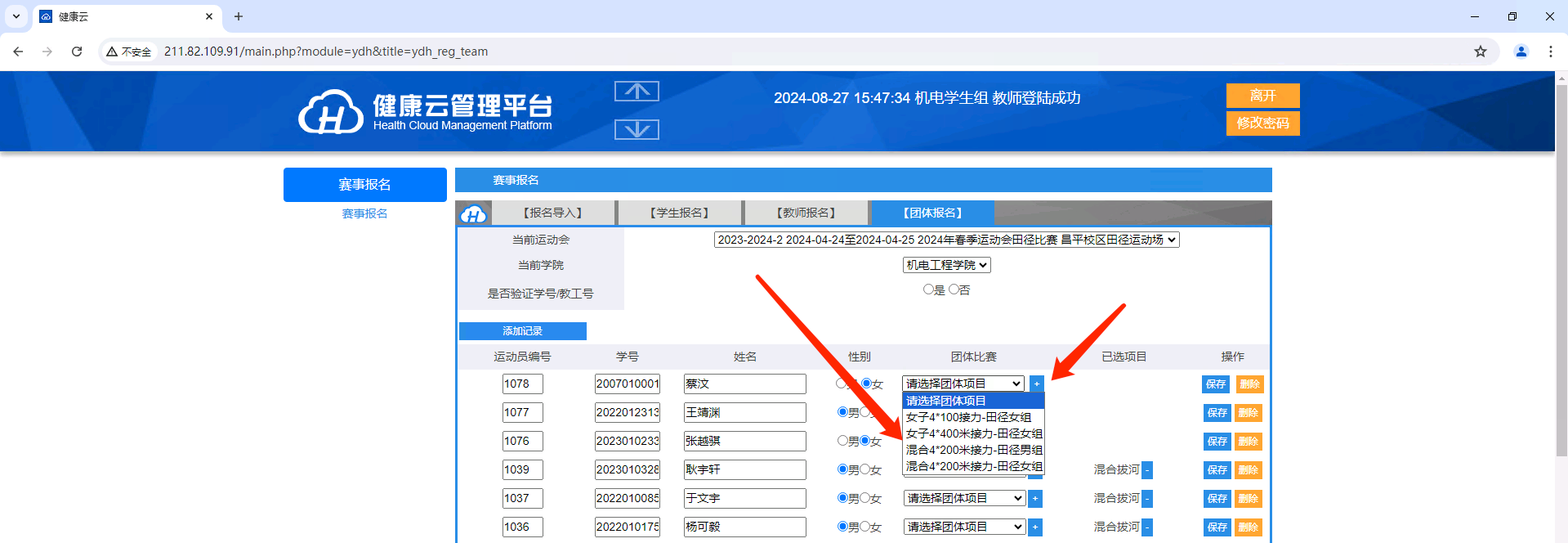Select 否 for verifying student number

954,289
